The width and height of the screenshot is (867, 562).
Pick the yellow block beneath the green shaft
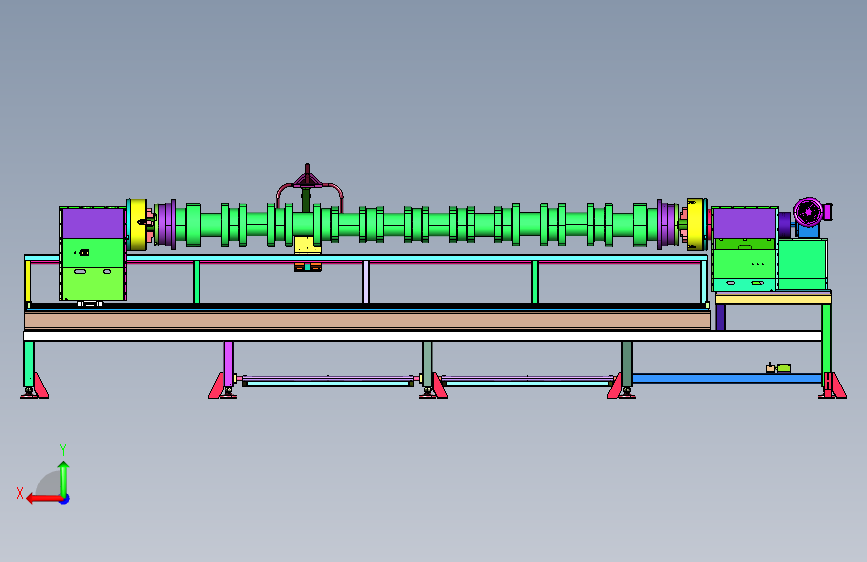307,245
